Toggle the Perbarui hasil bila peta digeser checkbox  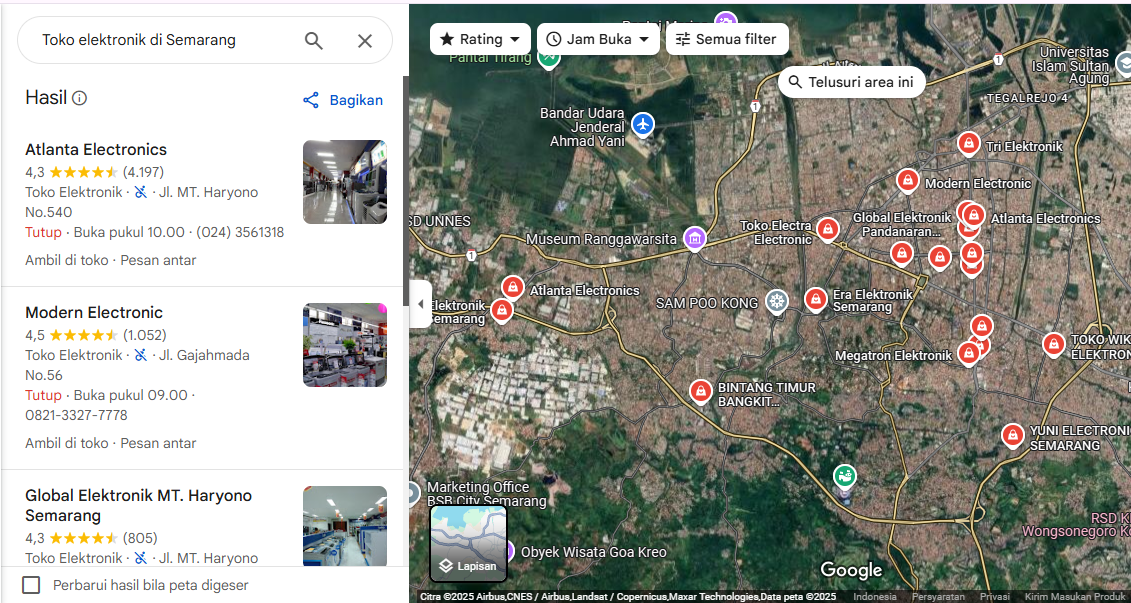(31, 585)
